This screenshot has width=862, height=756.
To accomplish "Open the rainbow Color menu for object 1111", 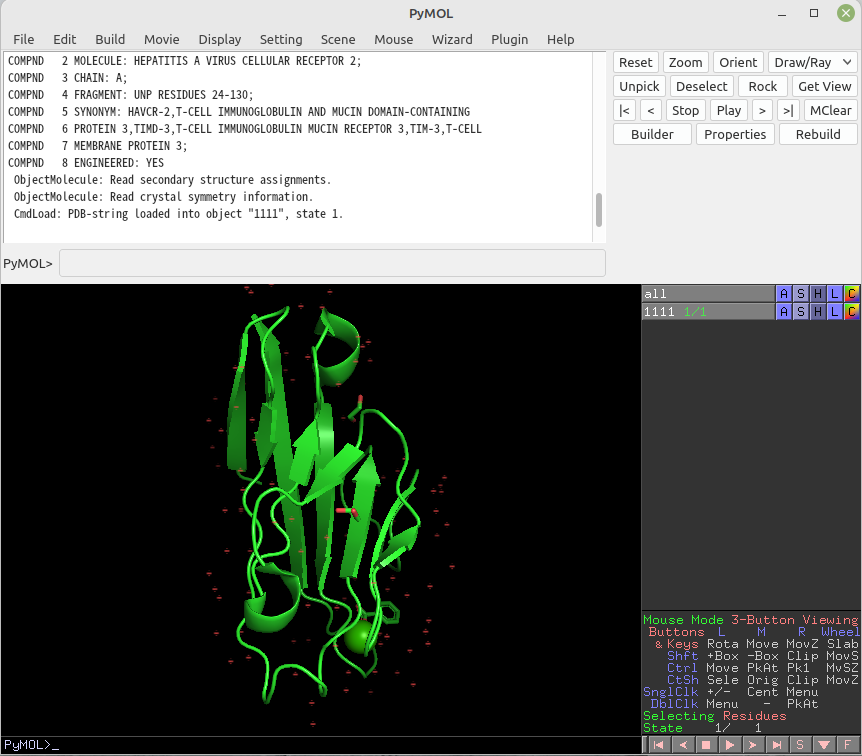I will [x=850, y=311].
